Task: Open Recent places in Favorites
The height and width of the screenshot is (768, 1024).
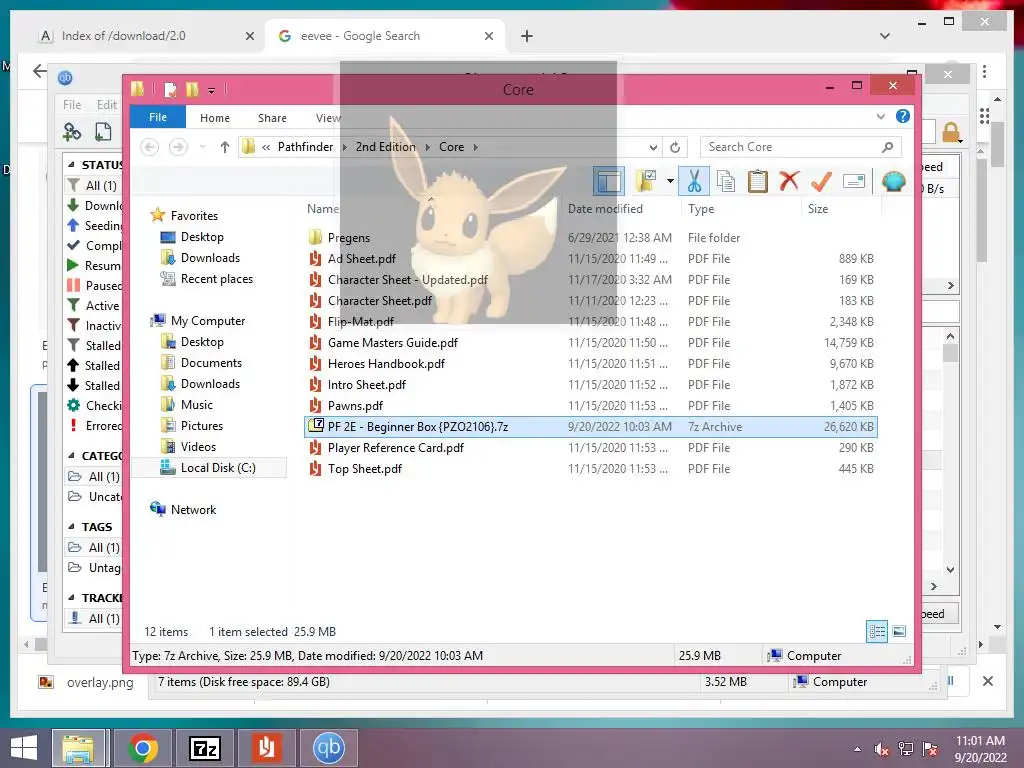Action: (x=216, y=279)
